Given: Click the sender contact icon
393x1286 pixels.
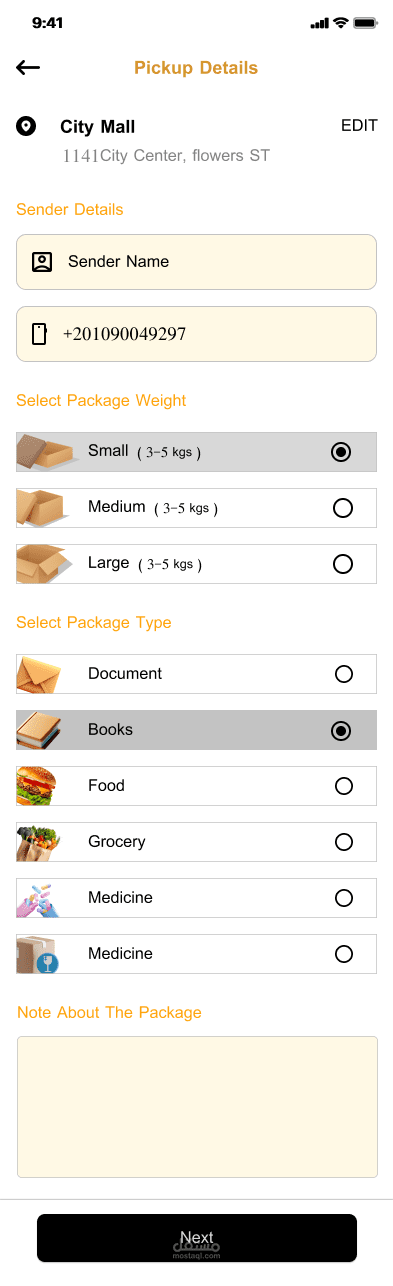Looking at the screenshot, I should pos(42,262).
